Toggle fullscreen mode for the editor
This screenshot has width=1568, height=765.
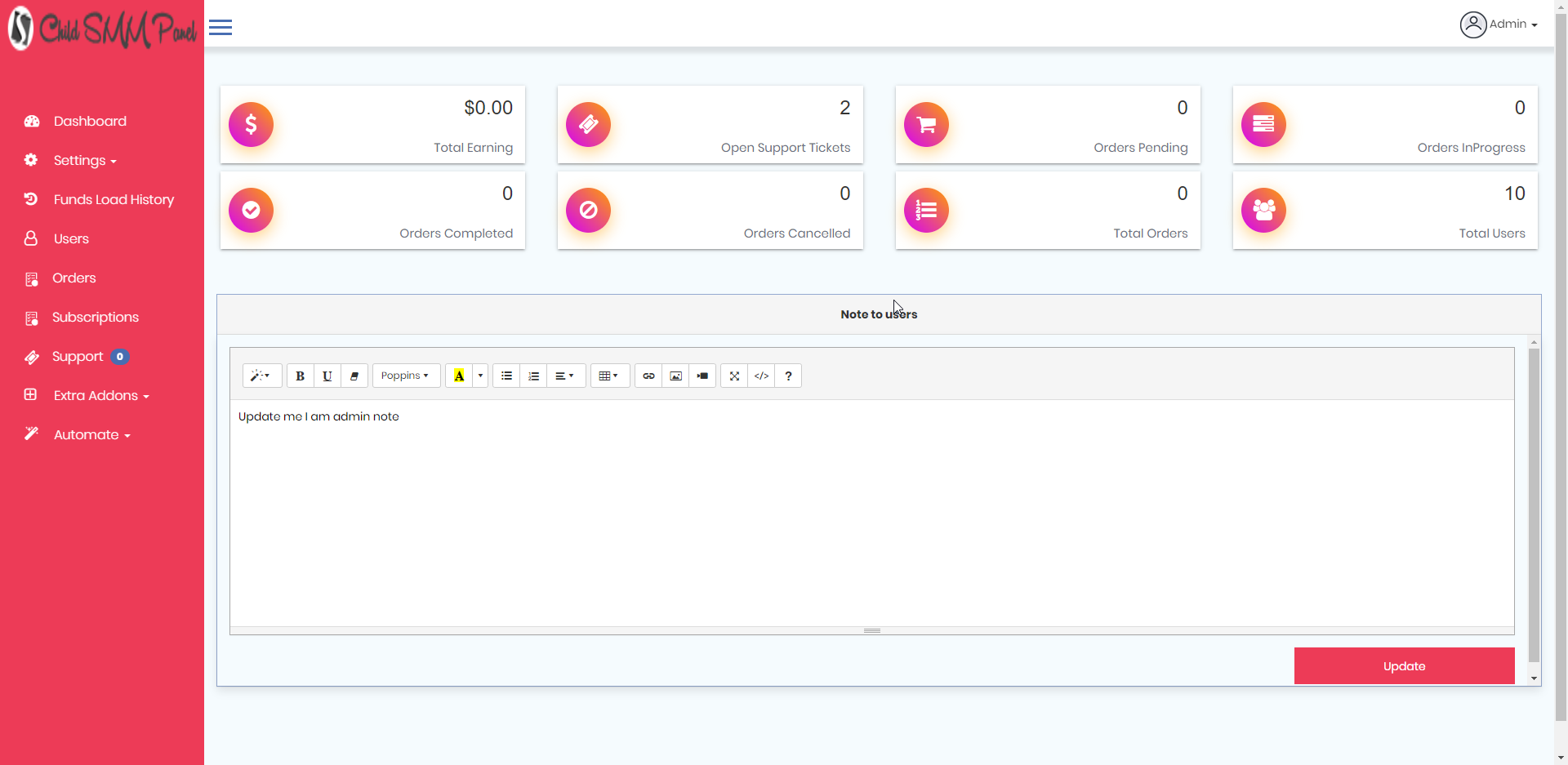pos(733,376)
